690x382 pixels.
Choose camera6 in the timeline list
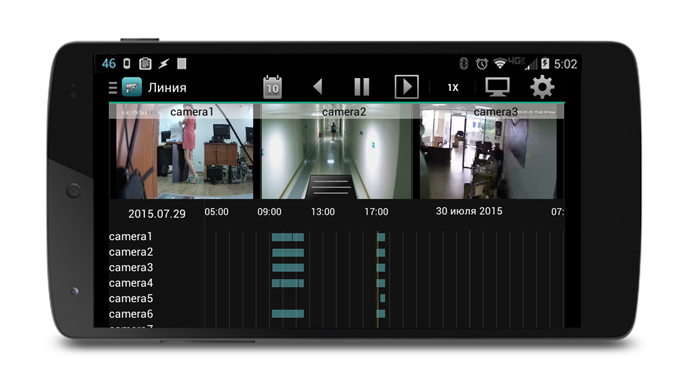[131, 314]
